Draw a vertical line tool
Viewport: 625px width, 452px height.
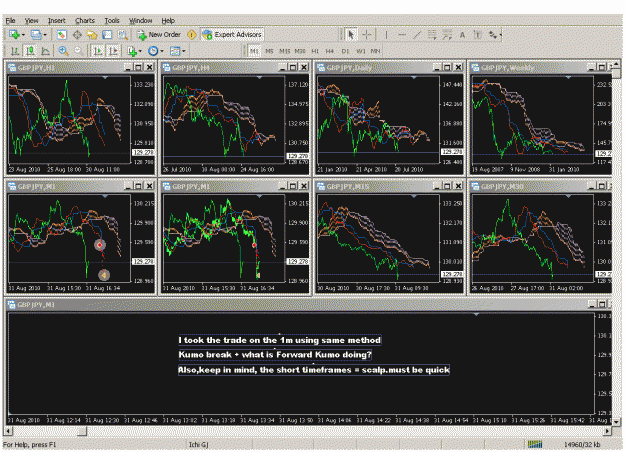click(386, 35)
